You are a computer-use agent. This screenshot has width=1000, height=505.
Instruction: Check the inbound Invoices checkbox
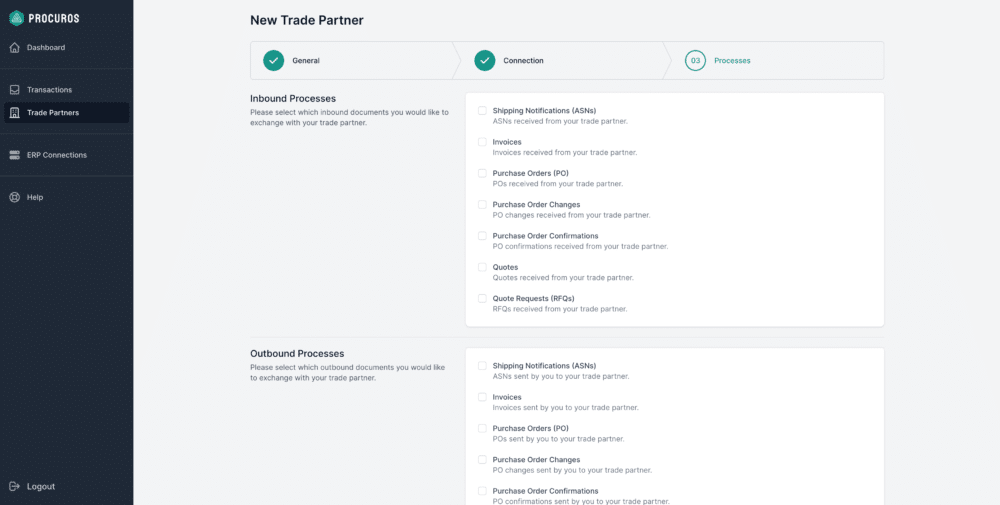pos(482,142)
